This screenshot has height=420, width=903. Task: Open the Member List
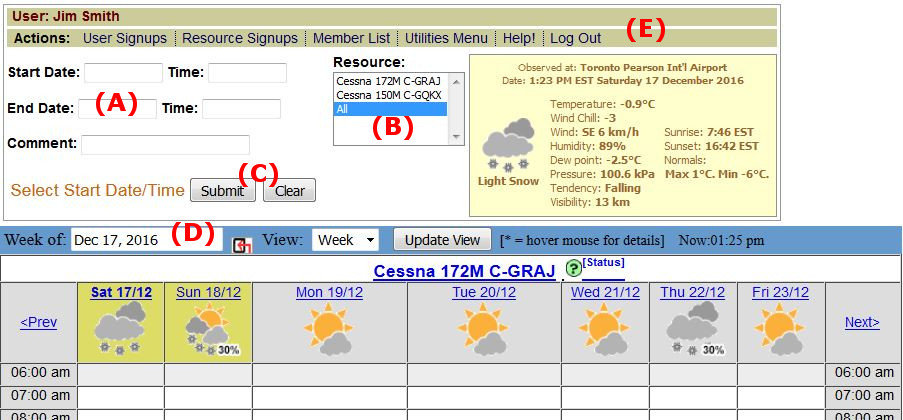(351, 39)
